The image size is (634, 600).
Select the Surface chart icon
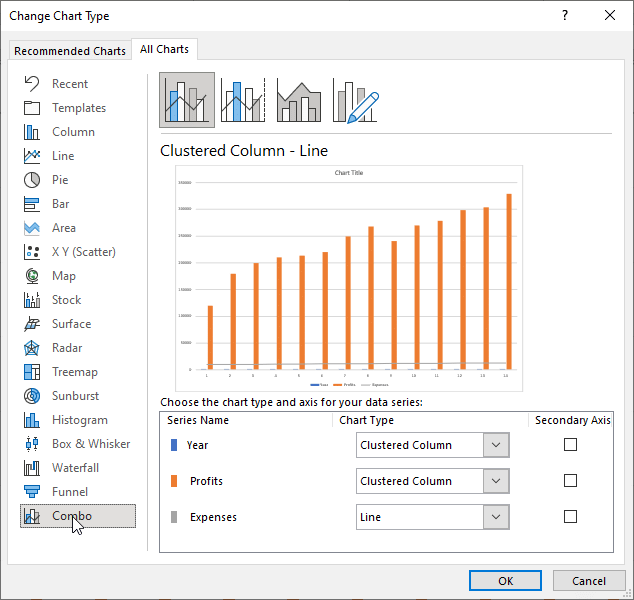pyautogui.click(x=32, y=324)
